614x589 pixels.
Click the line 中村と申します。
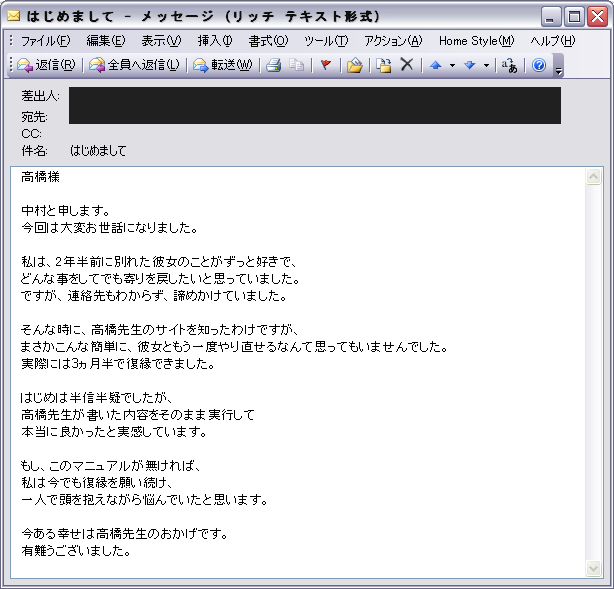tap(65, 211)
